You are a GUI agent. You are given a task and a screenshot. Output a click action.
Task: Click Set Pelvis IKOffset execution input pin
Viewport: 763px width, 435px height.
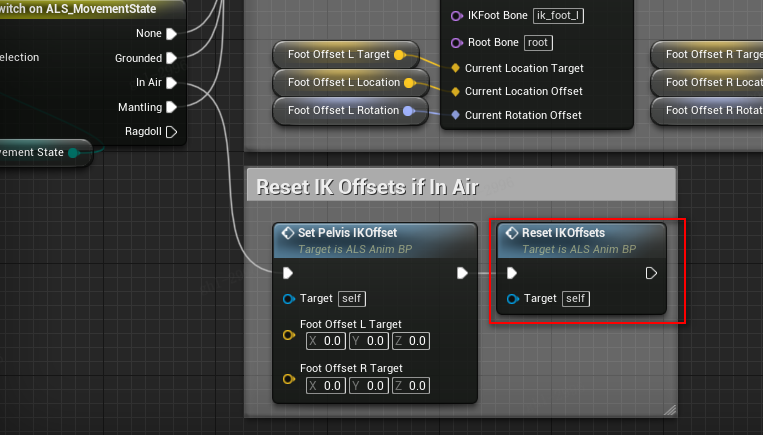pyautogui.click(x=288, y=273)
